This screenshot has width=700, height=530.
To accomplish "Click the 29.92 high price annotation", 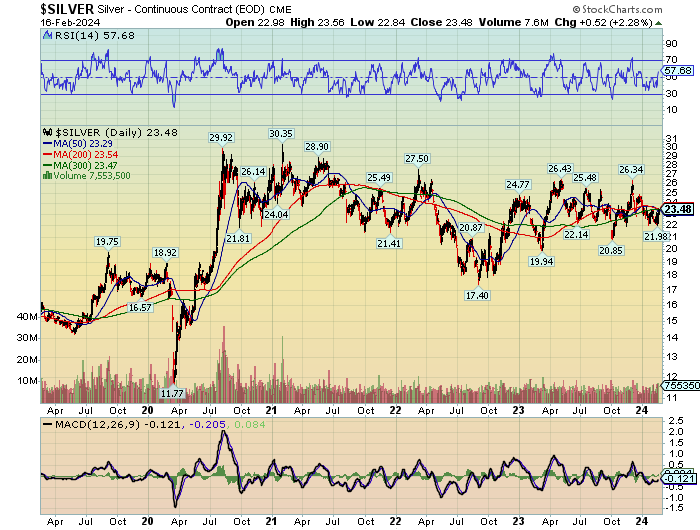I will tap(221, 137).
